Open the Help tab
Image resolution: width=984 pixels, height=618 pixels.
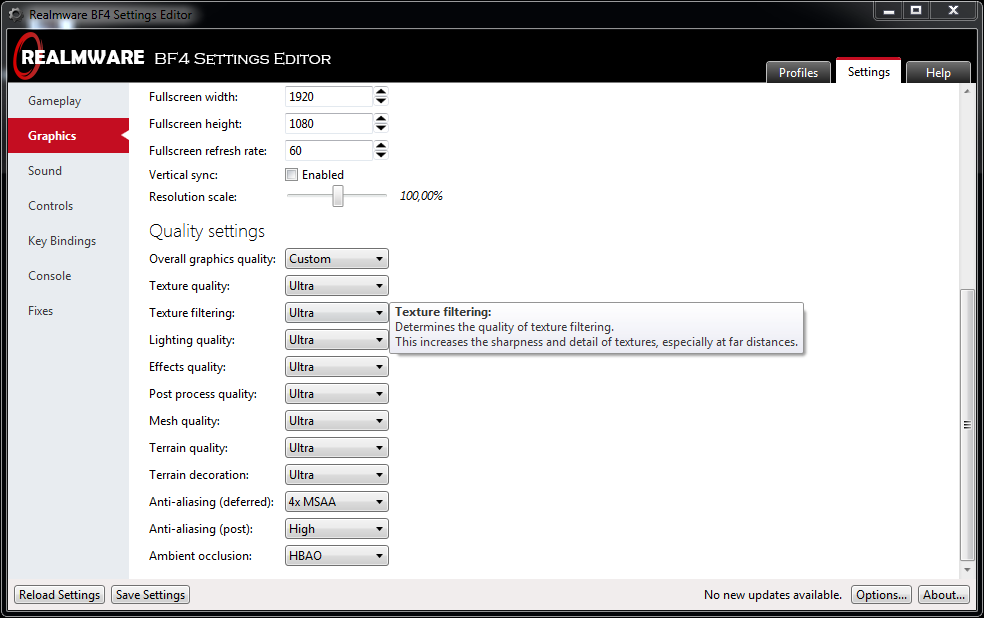pos(938,72)
